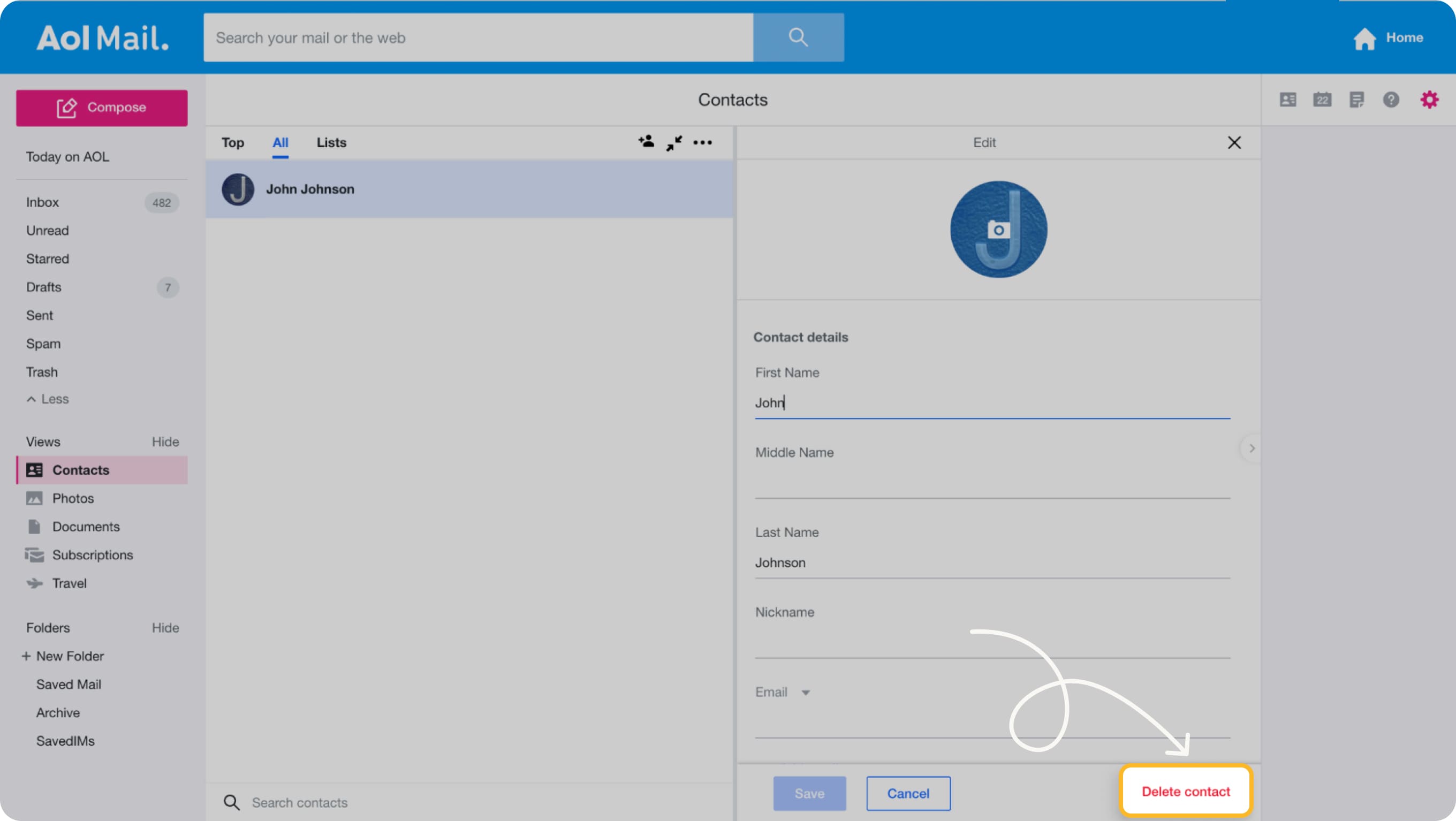Switch to the Lists tab
This screenshot has height=821, width=1456.
click(331, 142)
